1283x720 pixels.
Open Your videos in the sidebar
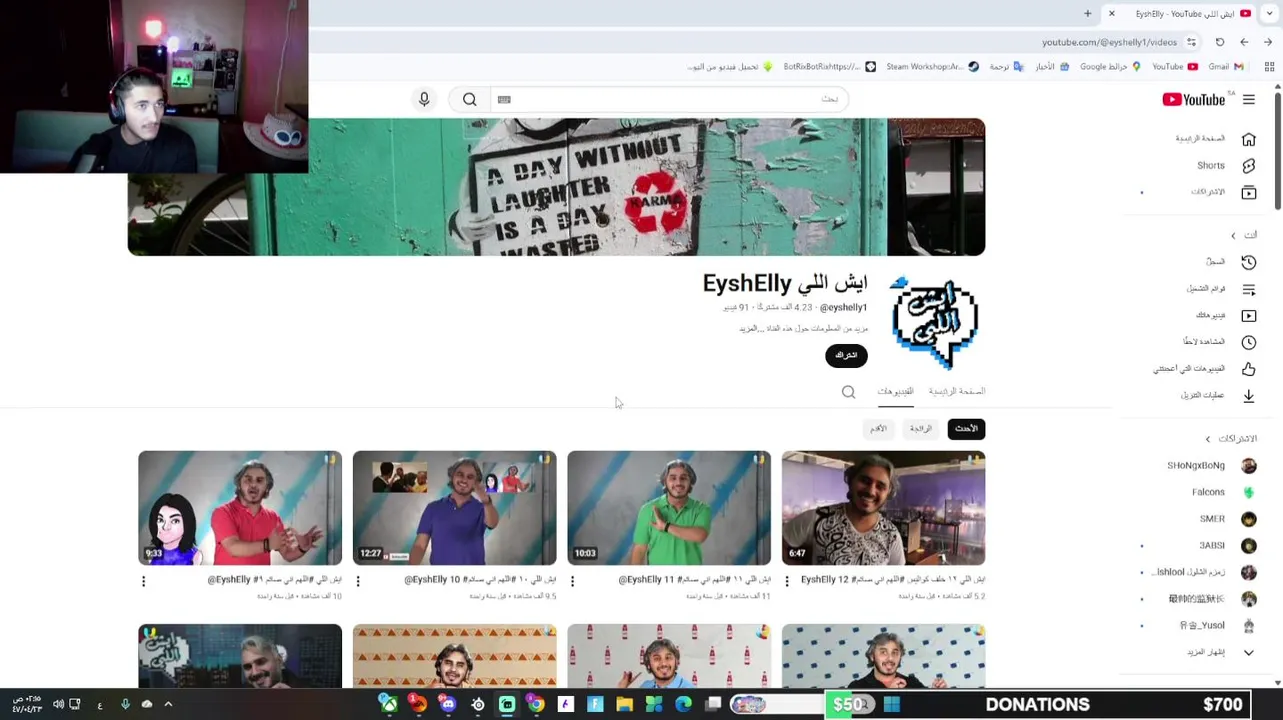(x=1224, y=315)
